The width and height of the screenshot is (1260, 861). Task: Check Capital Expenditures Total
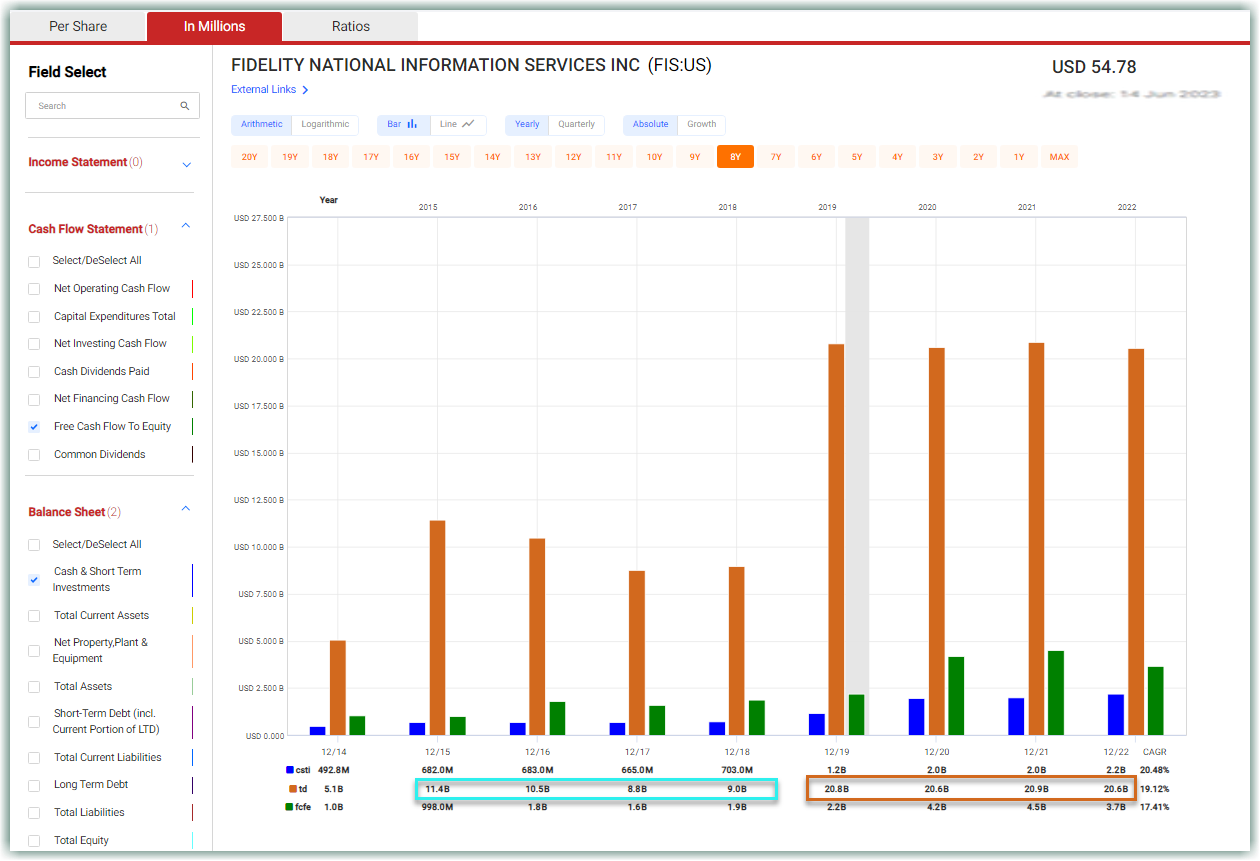pyautogui.click(x=34, y=317)
